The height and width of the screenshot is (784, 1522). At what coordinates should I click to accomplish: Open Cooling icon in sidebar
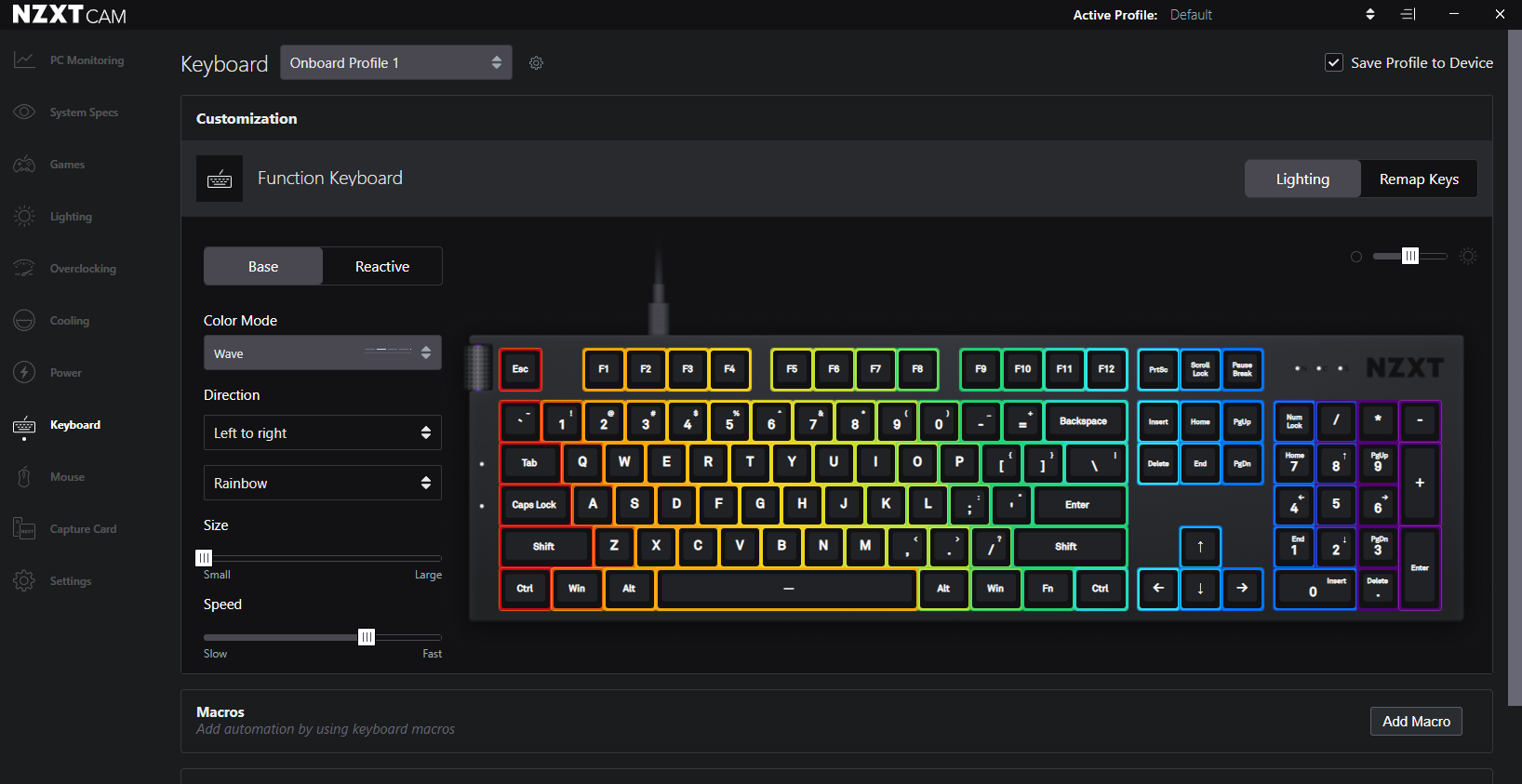coord(24,320)
